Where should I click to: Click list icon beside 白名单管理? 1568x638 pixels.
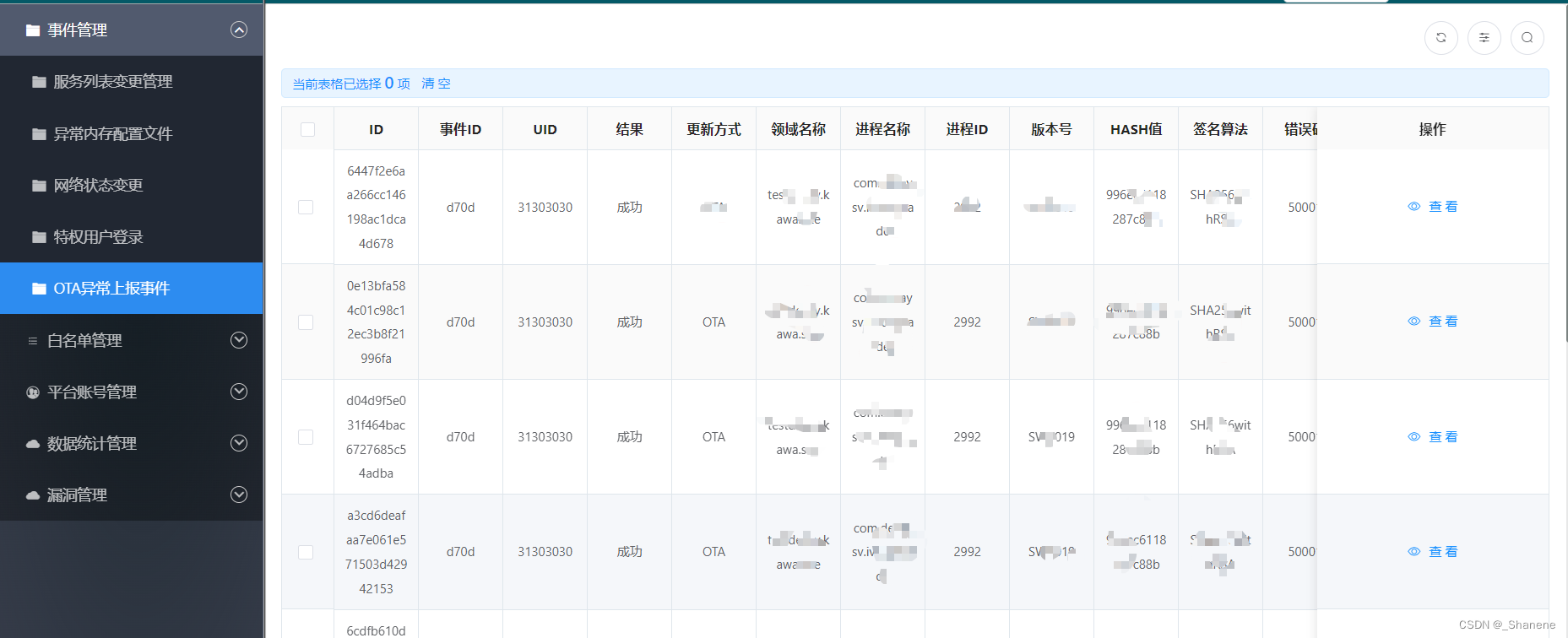coord(33,341)
